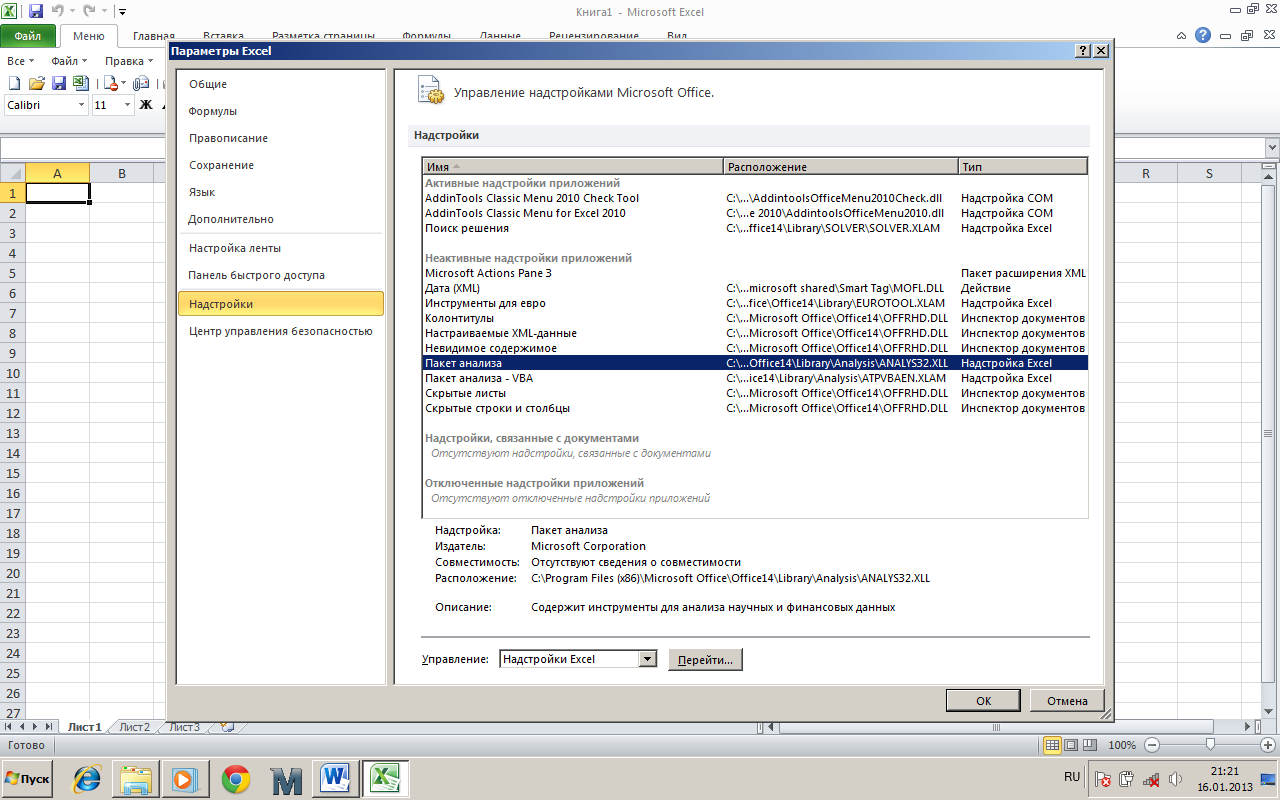1280x800 pixels.
Task: Click the Пуск start button
Action: pos(28,778)
